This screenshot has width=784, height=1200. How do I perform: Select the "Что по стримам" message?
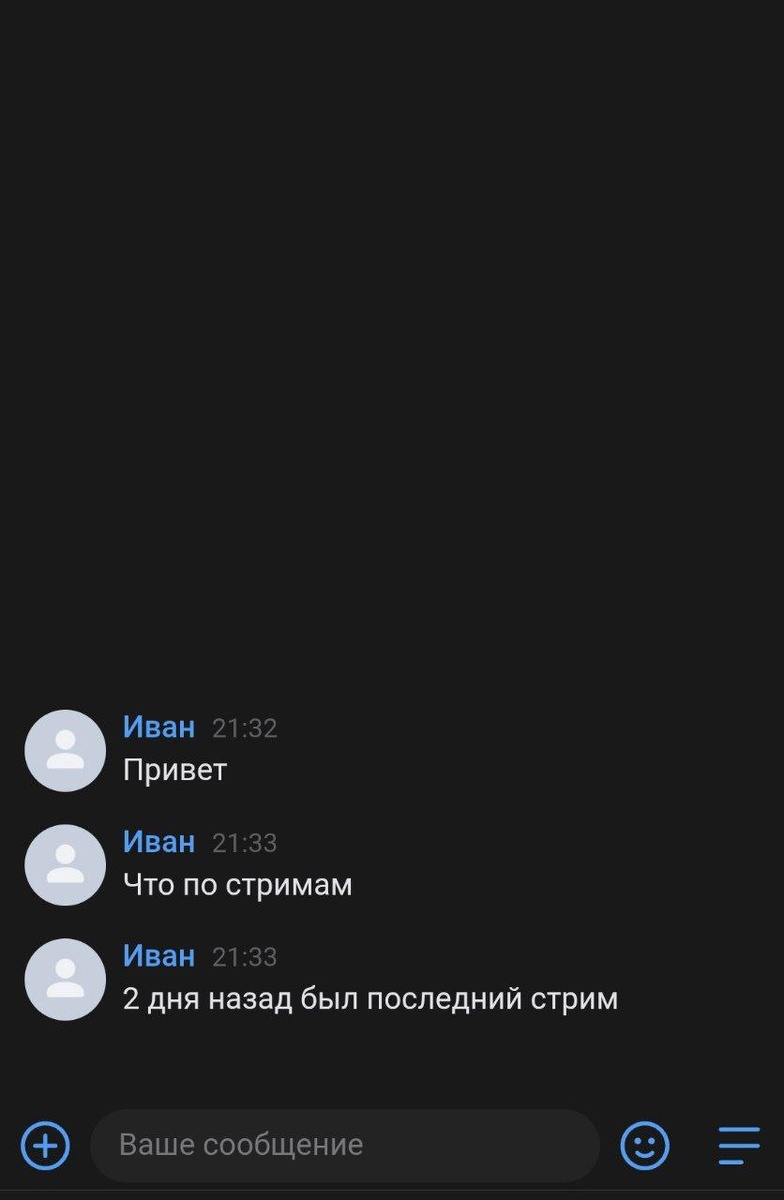pyautogui.click(x=237, y=885)
